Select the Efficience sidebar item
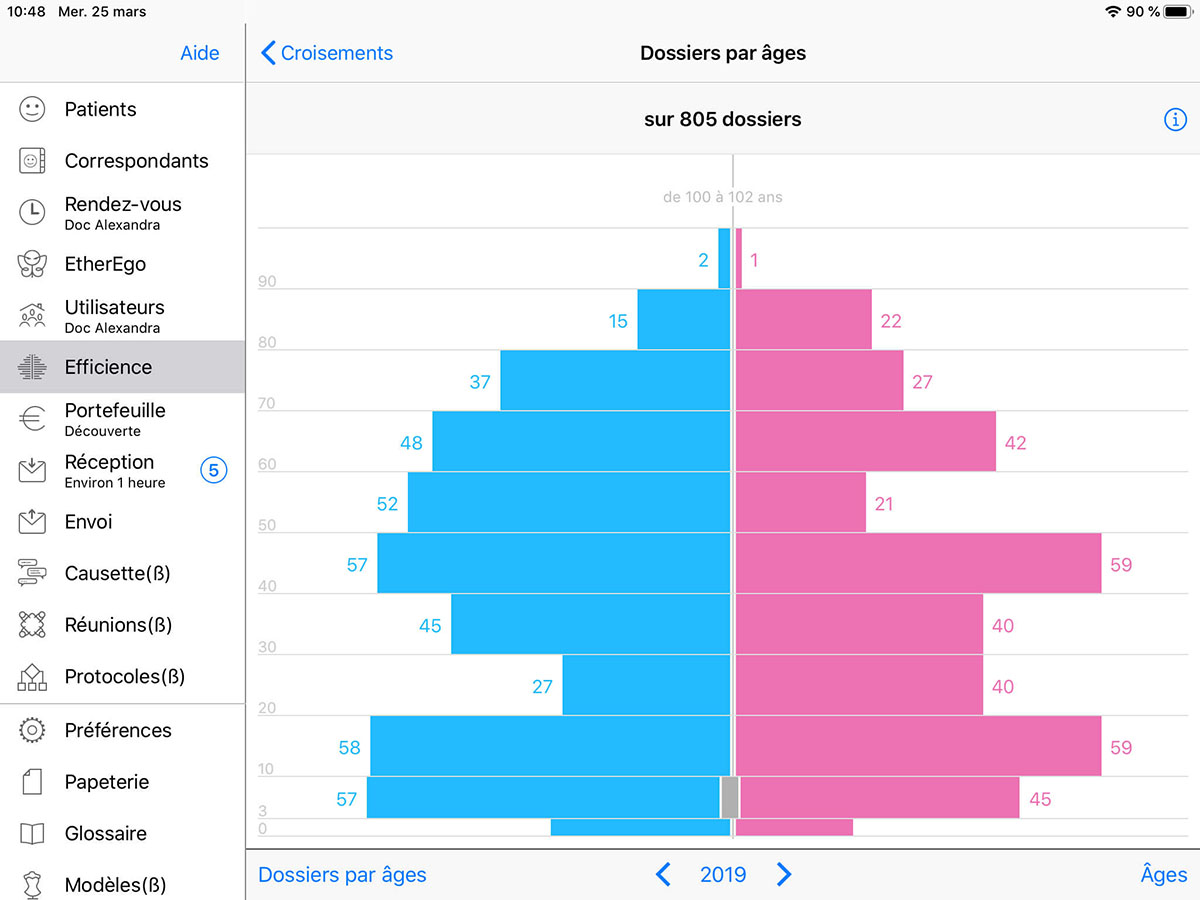Viewport: 1200px width, 900px height. click(x=108, y=367)
